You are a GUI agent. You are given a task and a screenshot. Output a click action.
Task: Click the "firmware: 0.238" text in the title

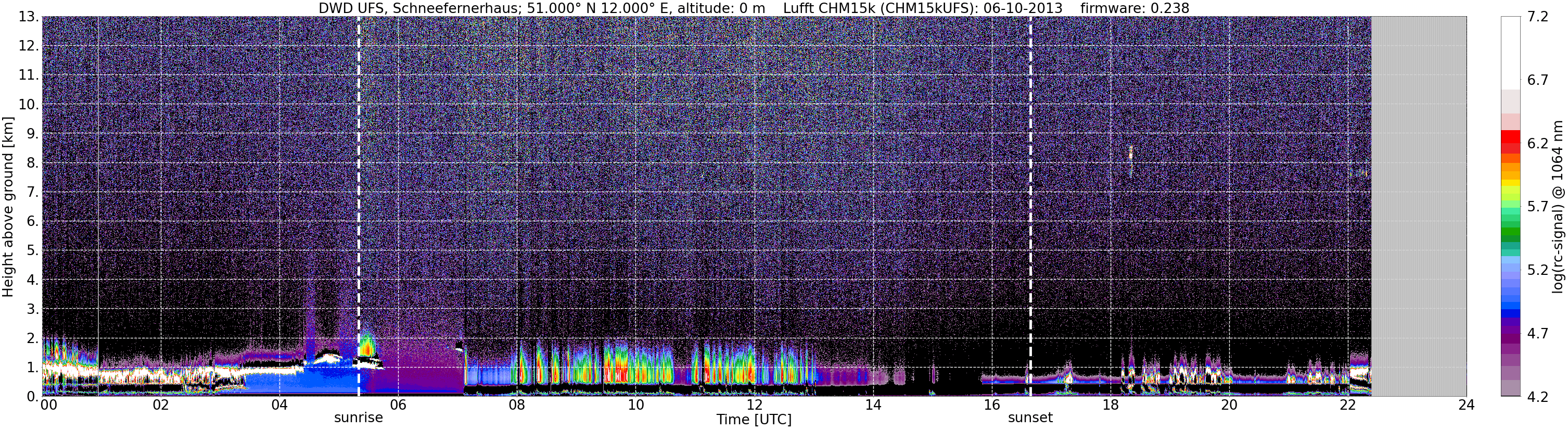(1134, 8)
